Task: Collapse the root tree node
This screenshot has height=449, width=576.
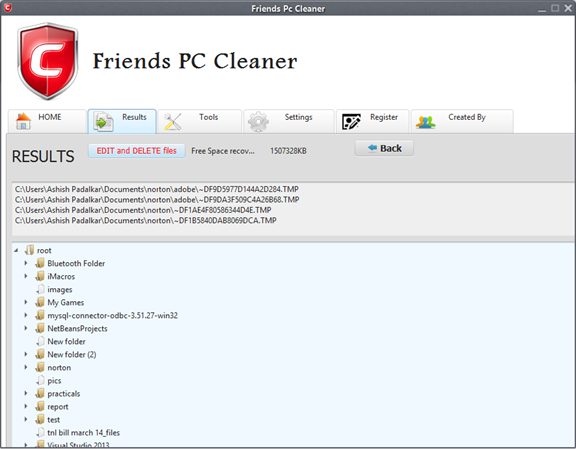Action: point(16,250)
